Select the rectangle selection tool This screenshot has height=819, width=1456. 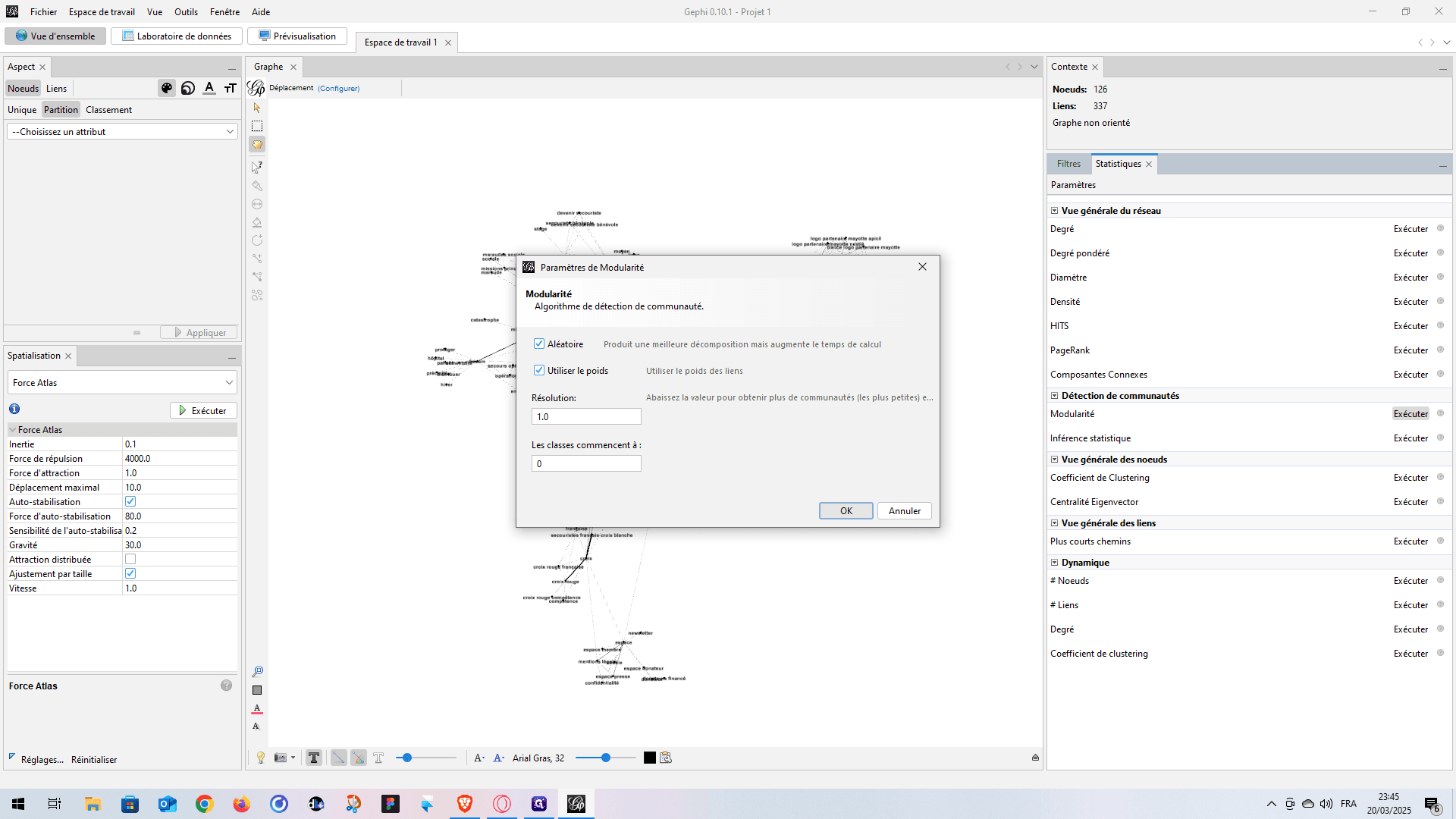point(257,126)
